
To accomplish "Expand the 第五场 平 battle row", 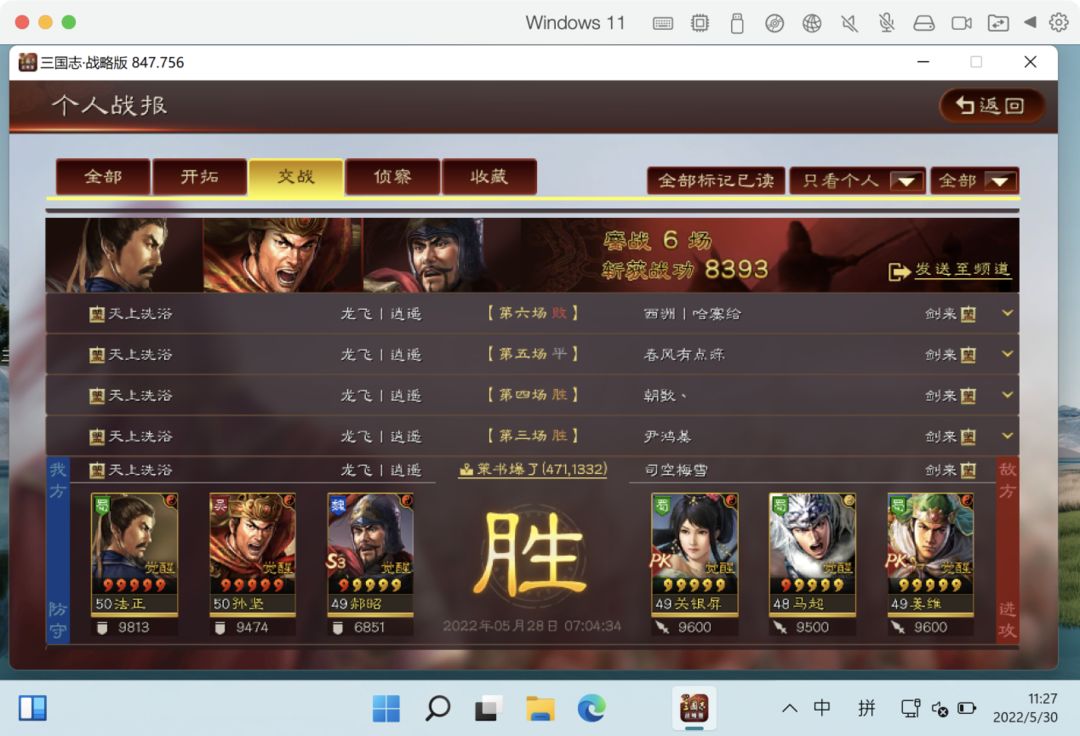I will tap(532, 354).
